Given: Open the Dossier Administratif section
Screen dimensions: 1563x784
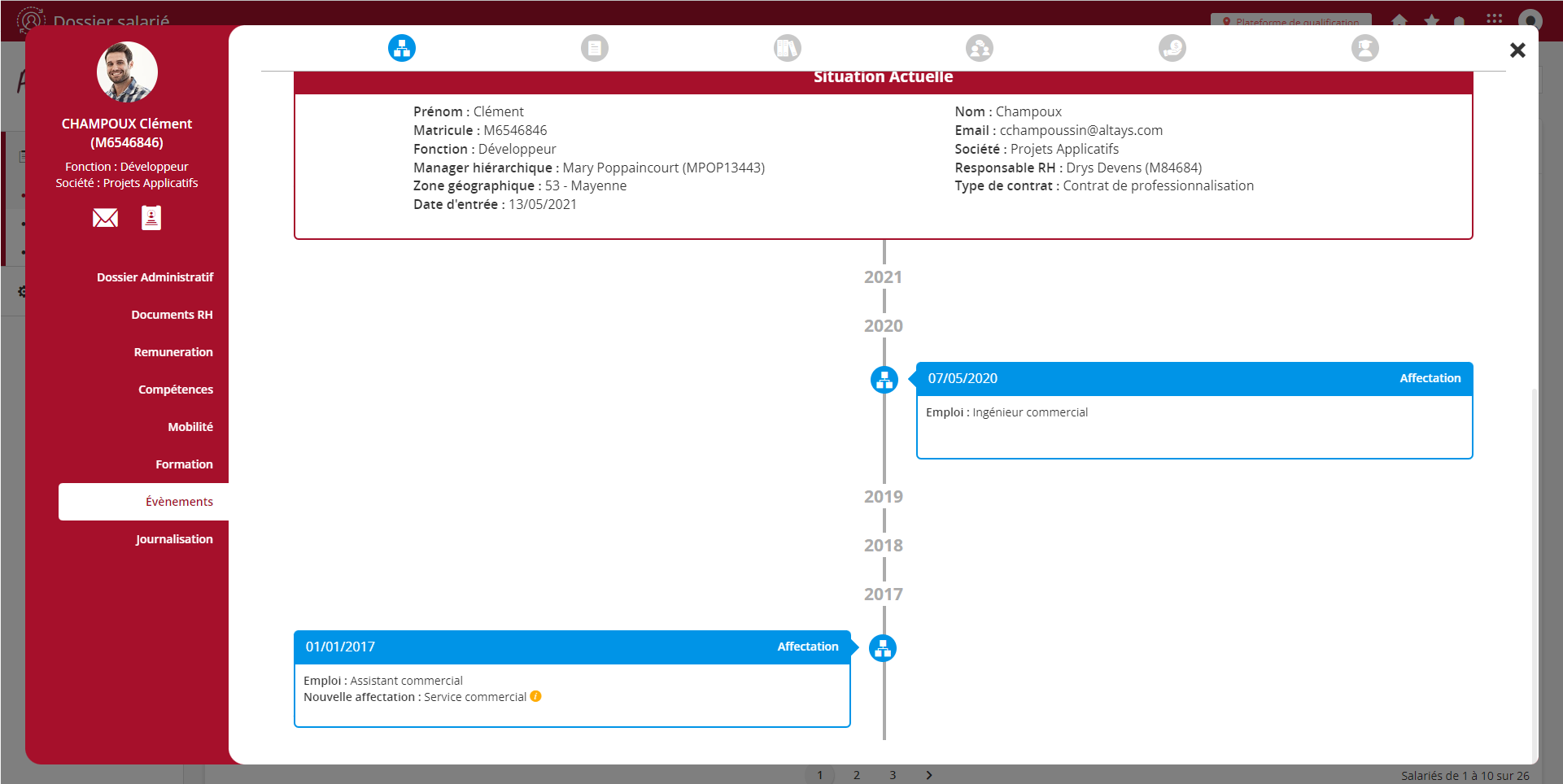Looking at the screenshot, I should coord(155,277).
